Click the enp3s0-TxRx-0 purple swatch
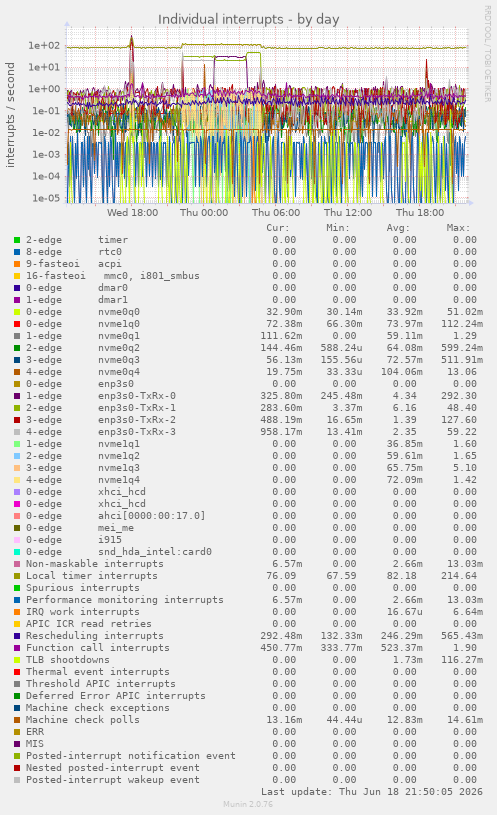This screenshot has width=497, height=815. [x=17, y=396]
